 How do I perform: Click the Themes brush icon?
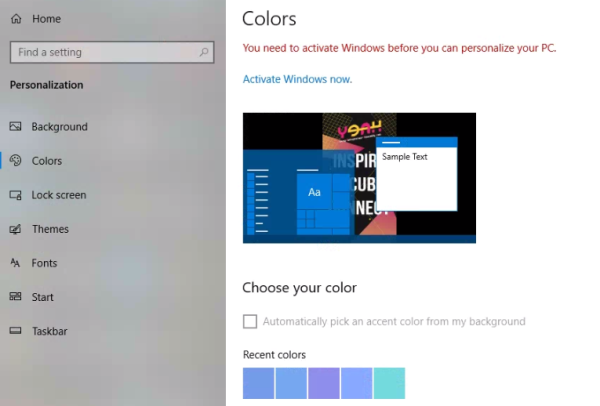pos(15,229)
